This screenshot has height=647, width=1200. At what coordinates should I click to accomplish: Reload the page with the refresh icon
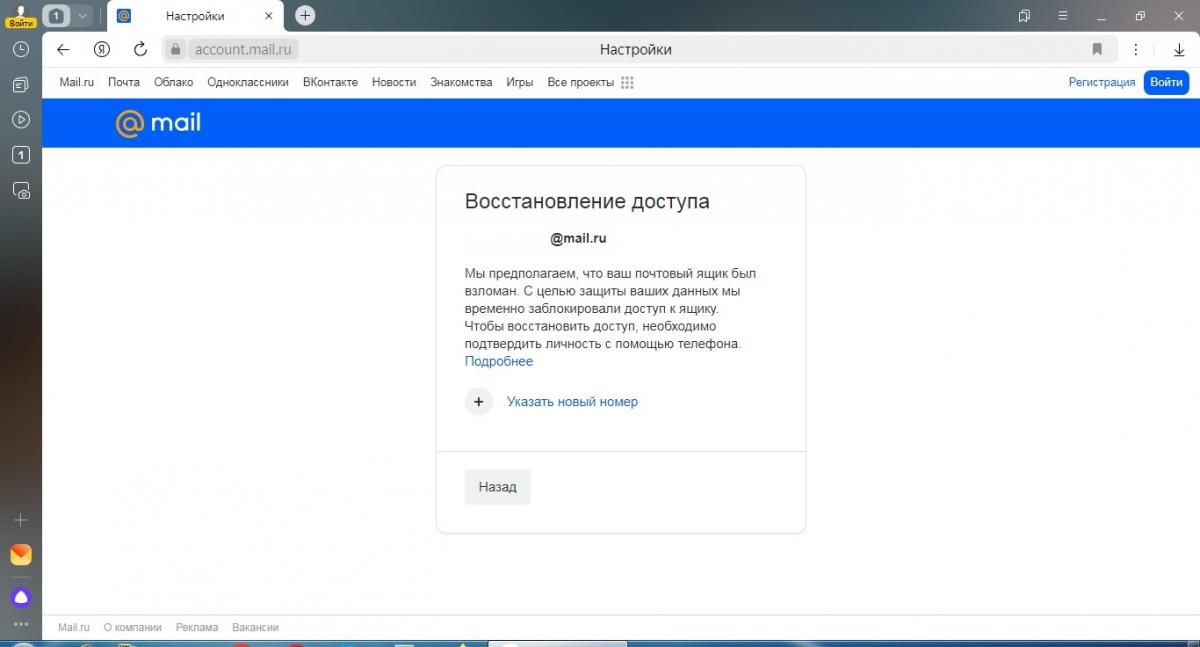pos(140,49)
